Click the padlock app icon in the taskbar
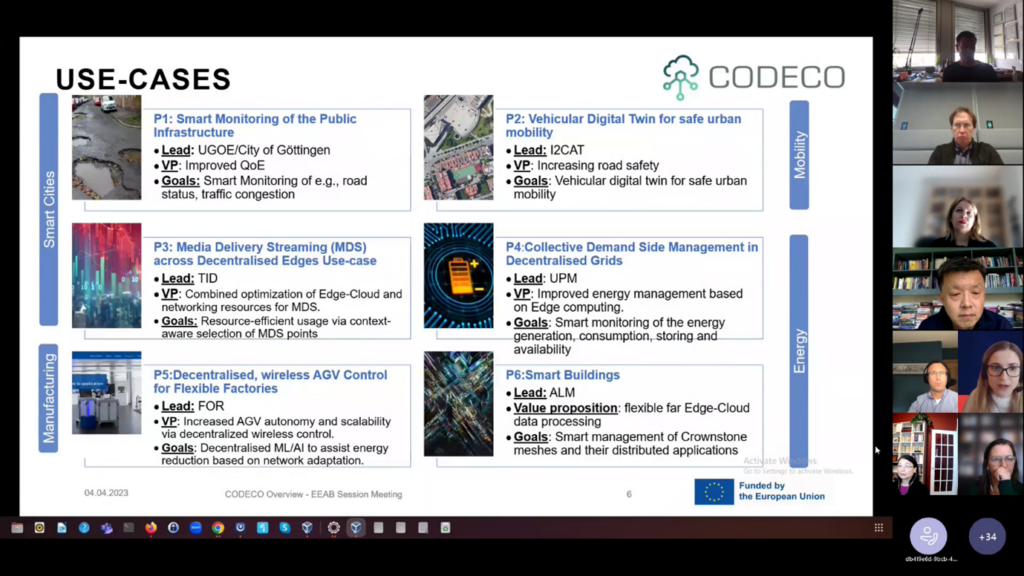 pos(173,528)
